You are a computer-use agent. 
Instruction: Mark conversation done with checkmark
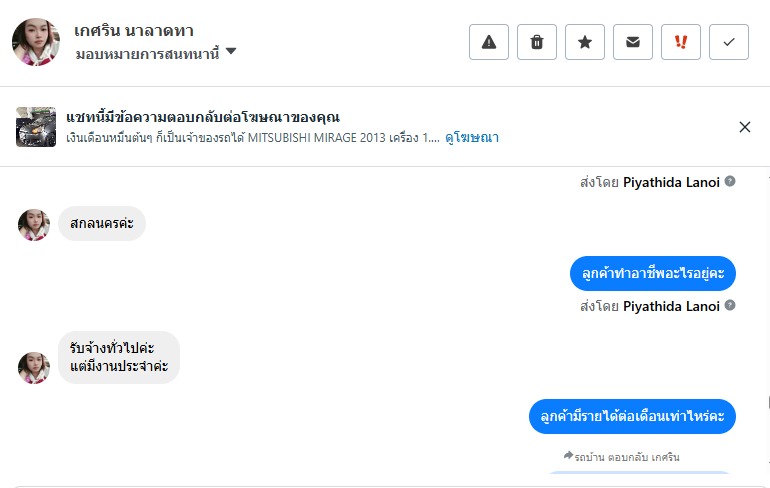coord(729,42)
